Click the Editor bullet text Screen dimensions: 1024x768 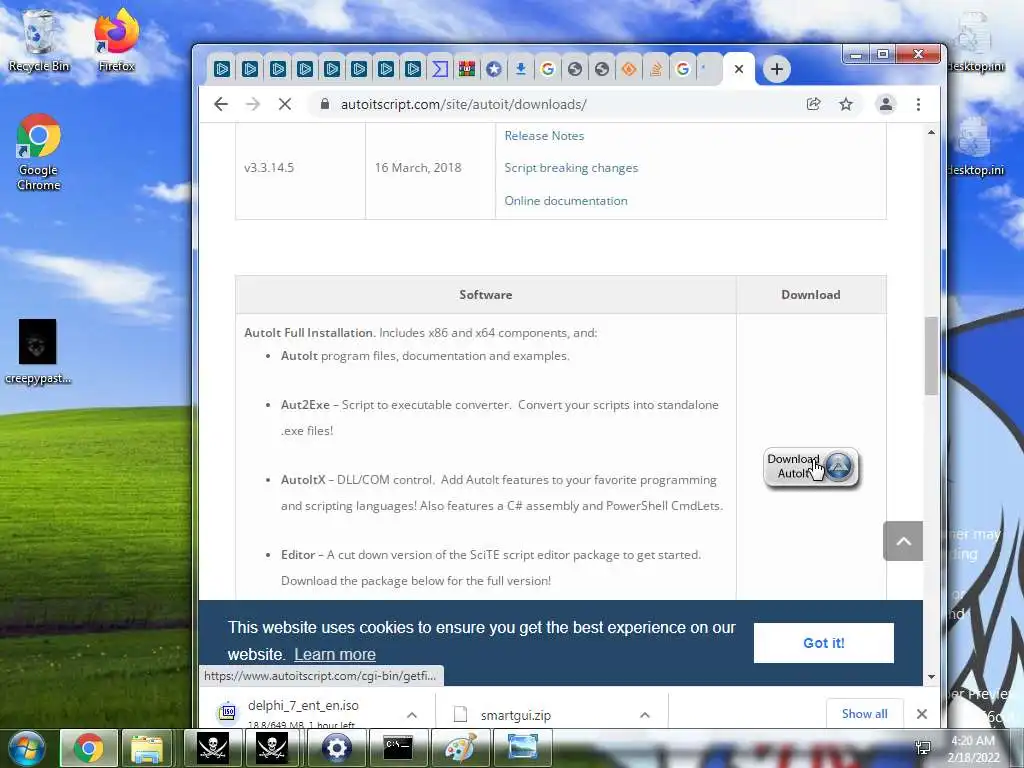click(x=490, y=568)
